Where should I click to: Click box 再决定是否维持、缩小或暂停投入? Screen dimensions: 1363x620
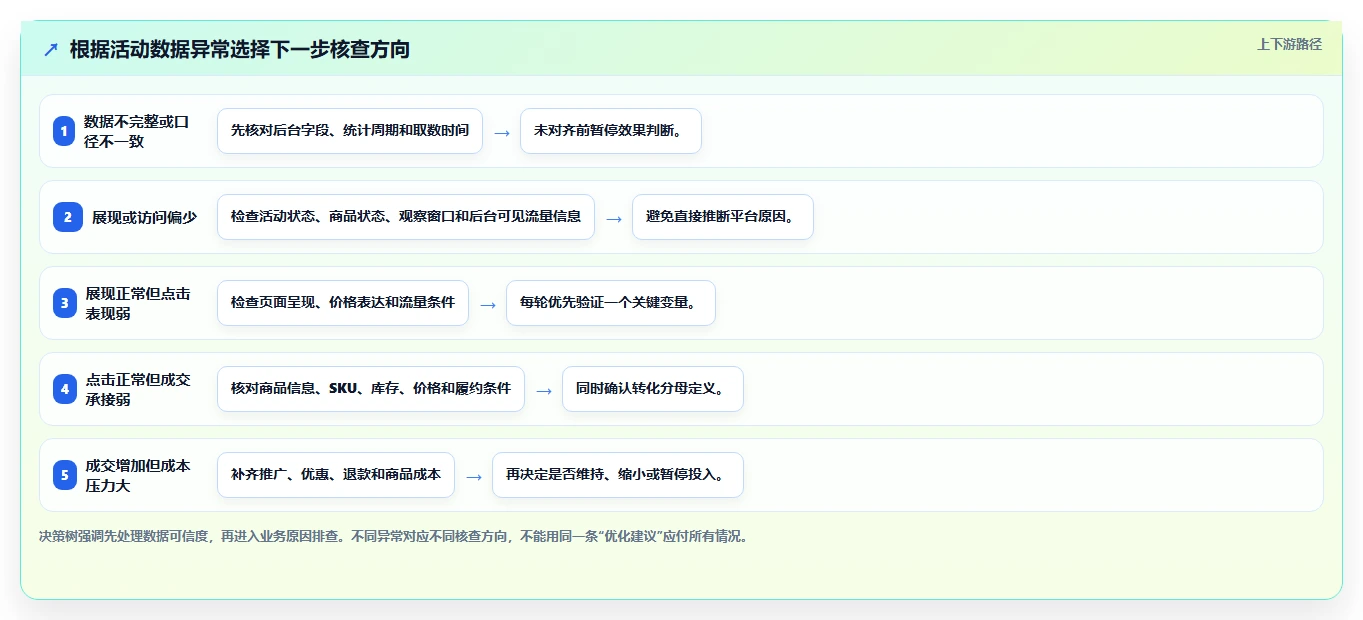click(x=618, y=475)
